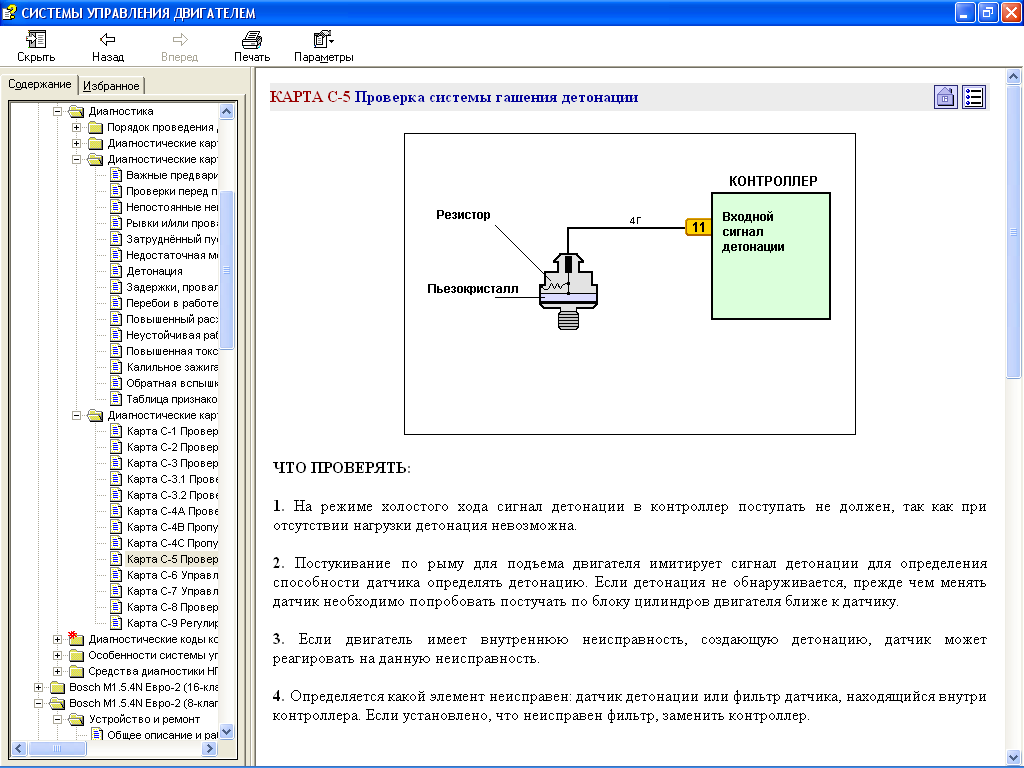
Task: Collapse the Диагностика folder
Action: tap(57, 111)
